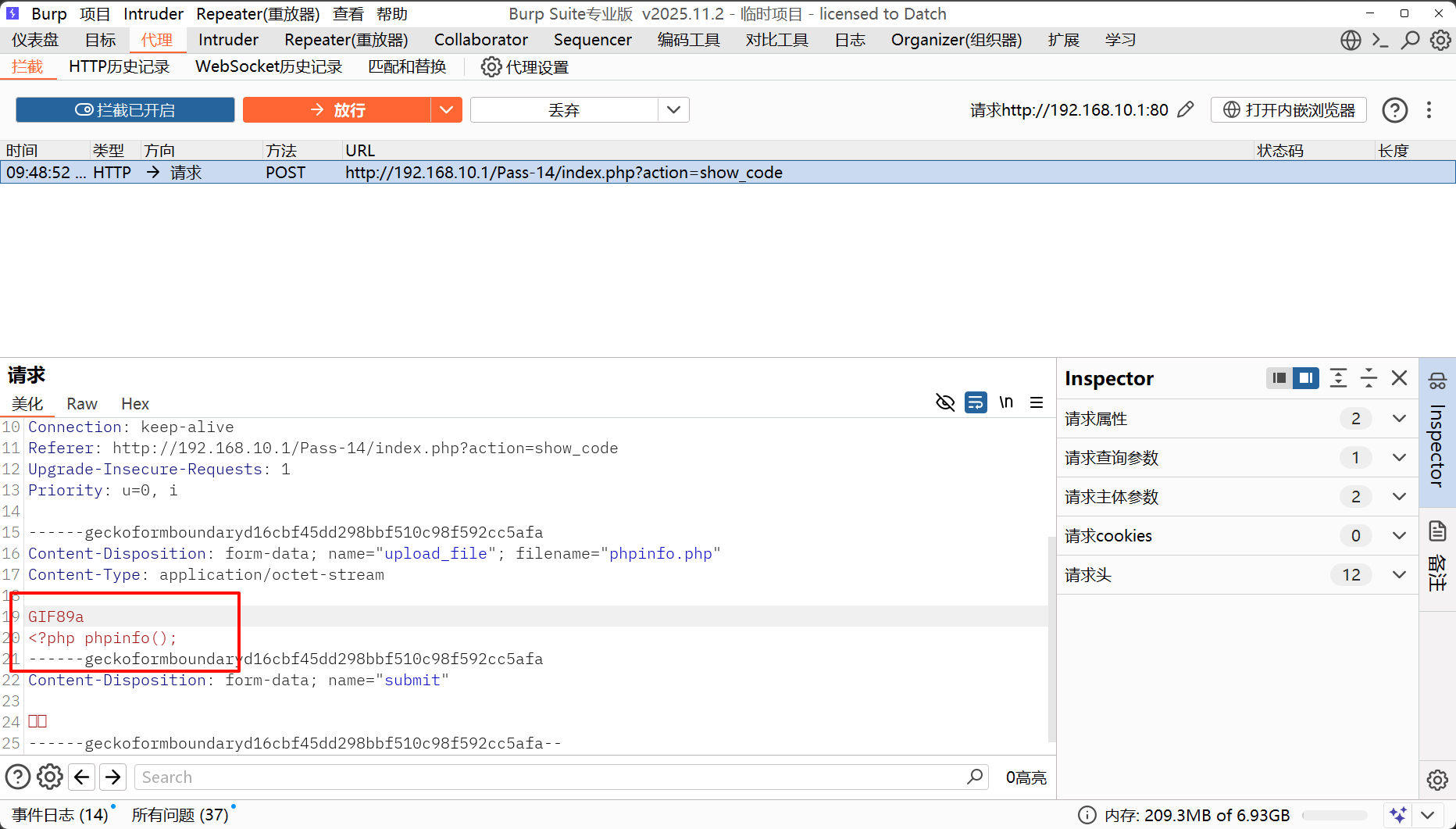Image resolution: width=1456 pixels, height=829 pixels.
Task: Toggle intercept on/off (拦截已开启)
Action: (125, 110)
